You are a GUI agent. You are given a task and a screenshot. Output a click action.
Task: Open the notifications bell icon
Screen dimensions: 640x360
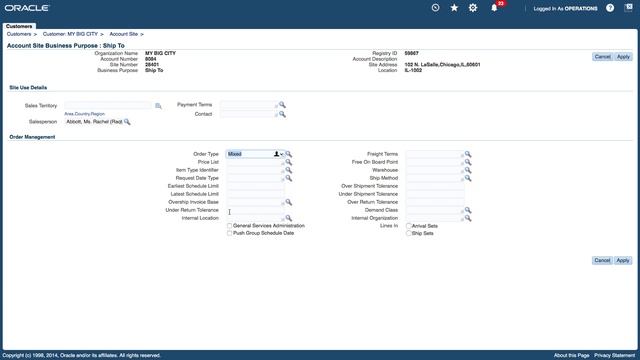click(494, 8)
